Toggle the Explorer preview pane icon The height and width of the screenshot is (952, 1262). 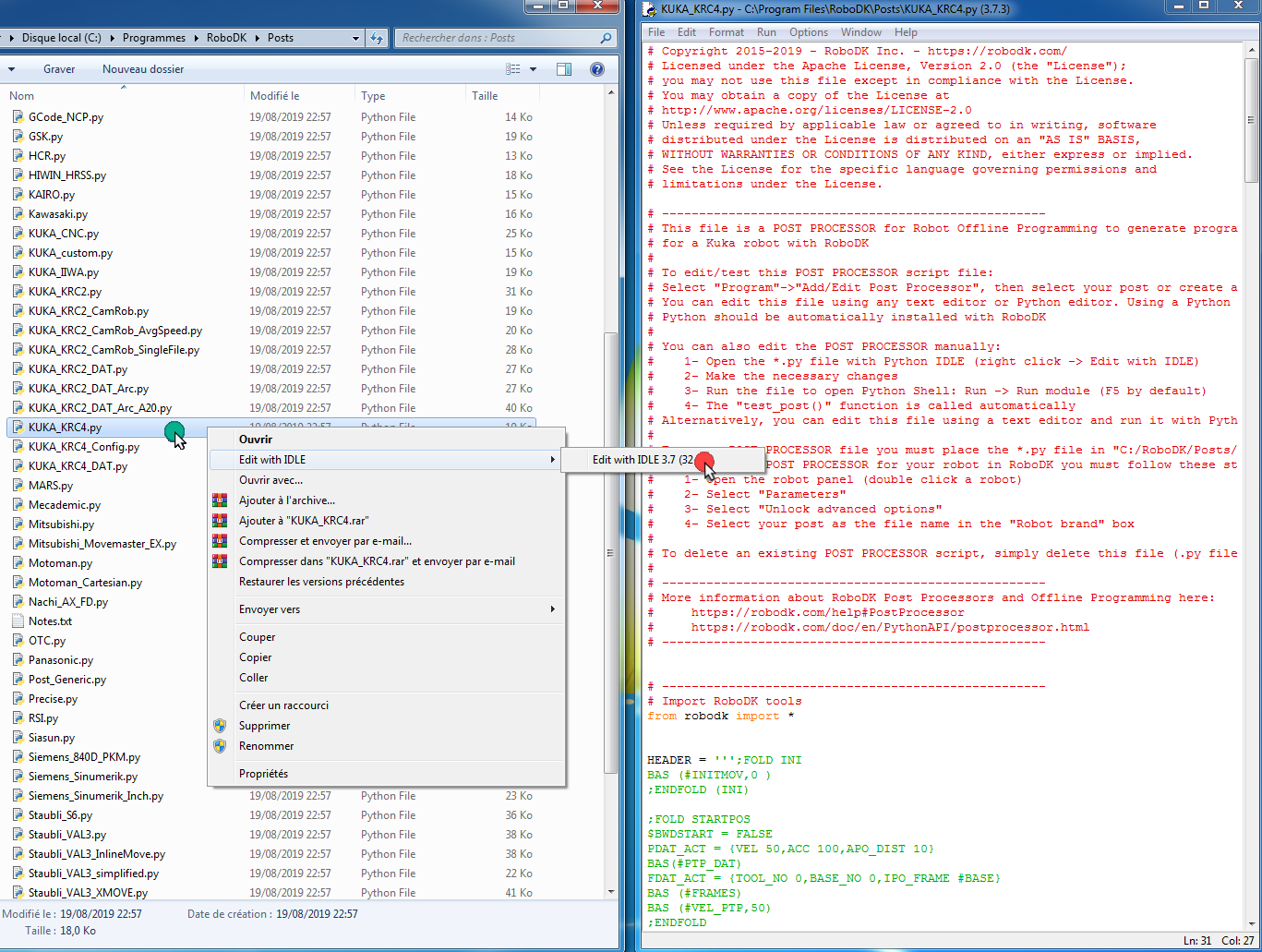pyautogui.click(x=564, y=69)
